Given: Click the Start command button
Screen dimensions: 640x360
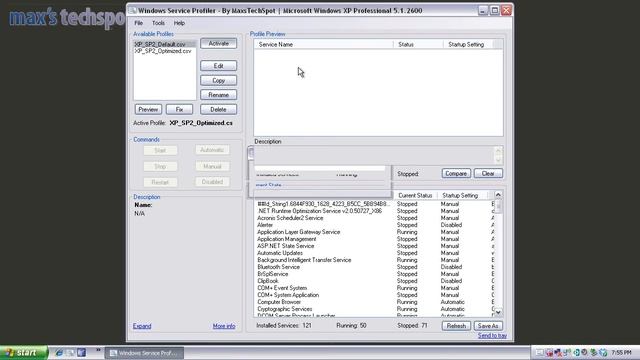Looking at the screenshot, I should tap(160, 151).
